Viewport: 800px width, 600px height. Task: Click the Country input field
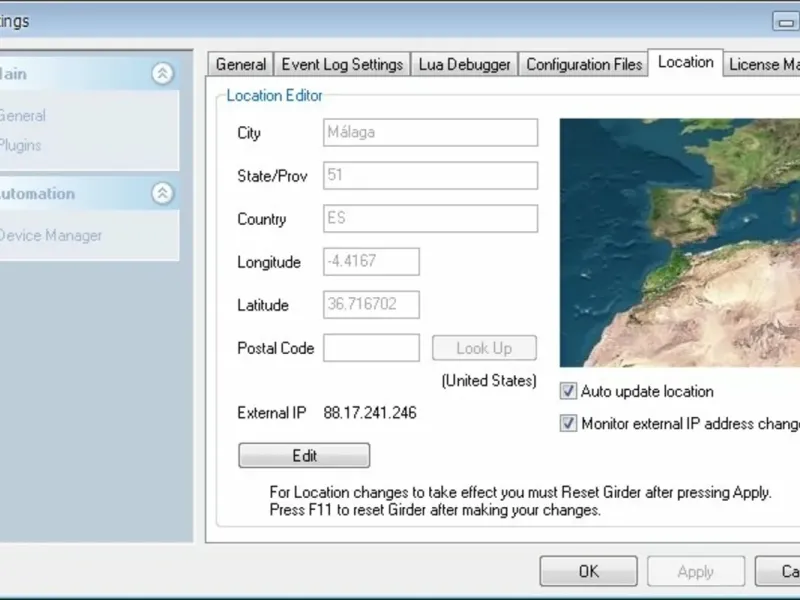point(430,218)
